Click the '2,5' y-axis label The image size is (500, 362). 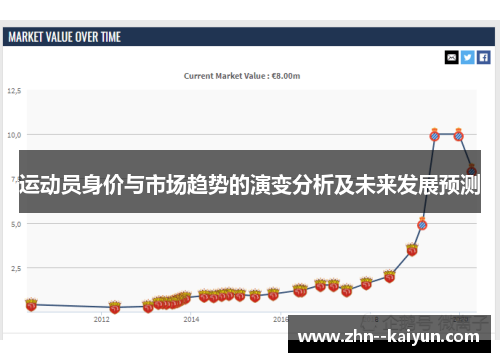16,268
